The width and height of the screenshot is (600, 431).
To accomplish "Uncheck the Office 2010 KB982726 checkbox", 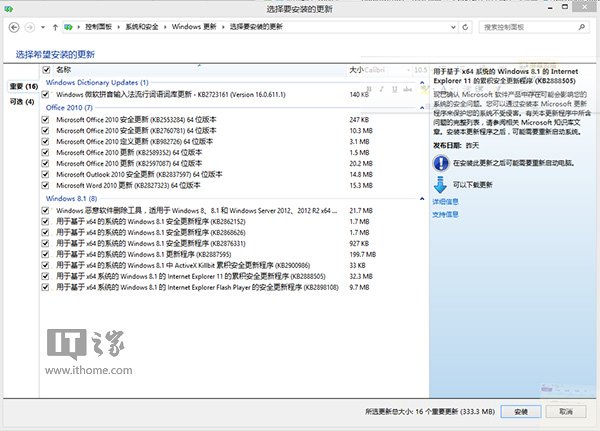I will pyautogui.click(x=45, y=142).
